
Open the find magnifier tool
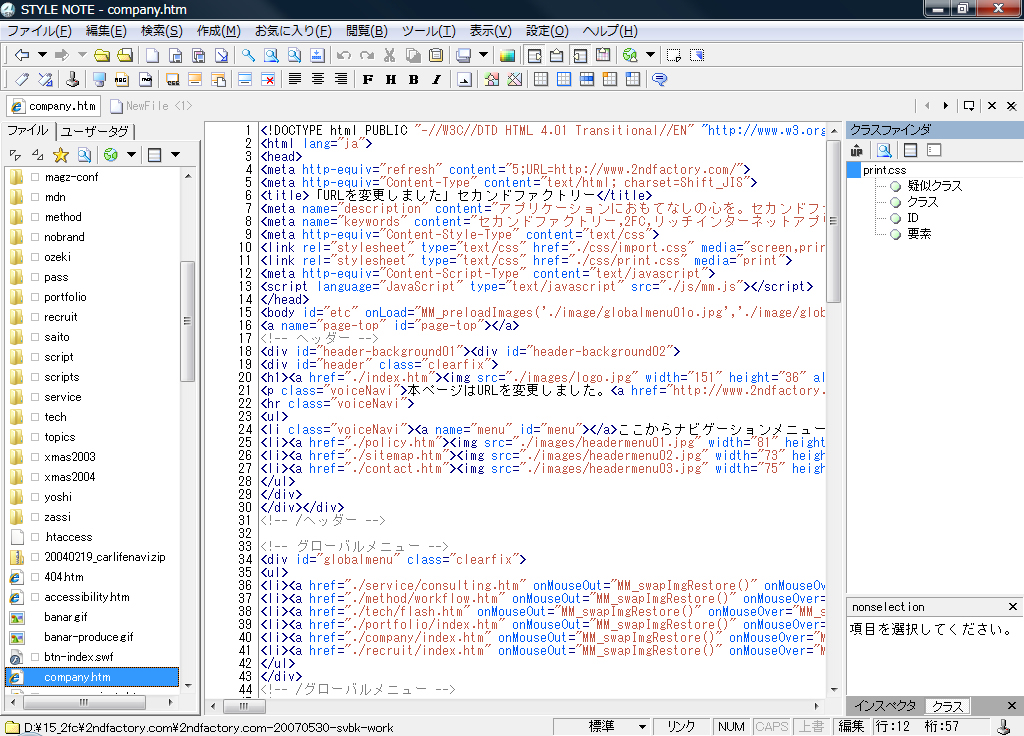point(248,56)
